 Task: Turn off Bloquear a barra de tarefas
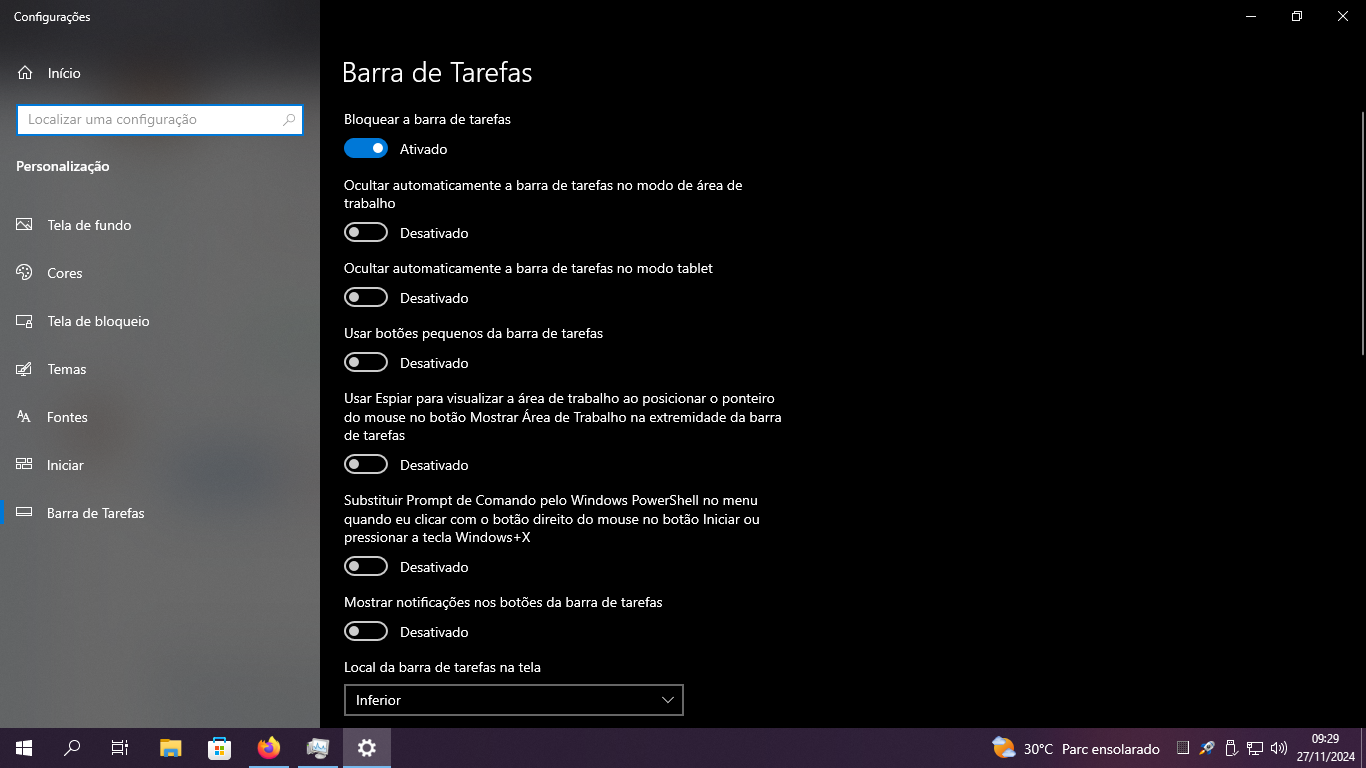(x=366, y=148)
